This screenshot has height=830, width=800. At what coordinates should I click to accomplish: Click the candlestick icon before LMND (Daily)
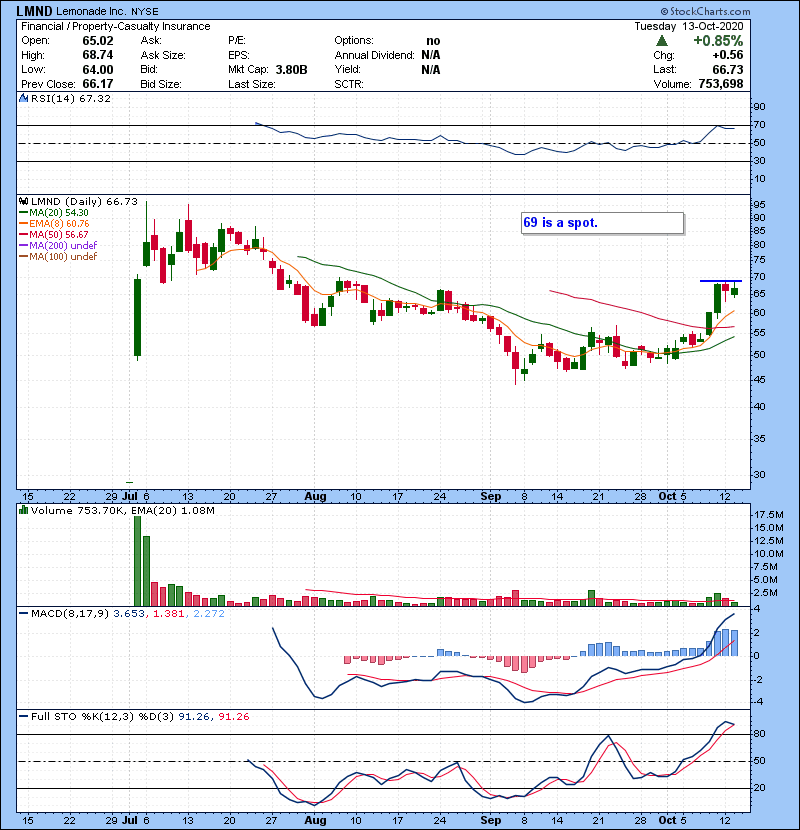(23, 202)
